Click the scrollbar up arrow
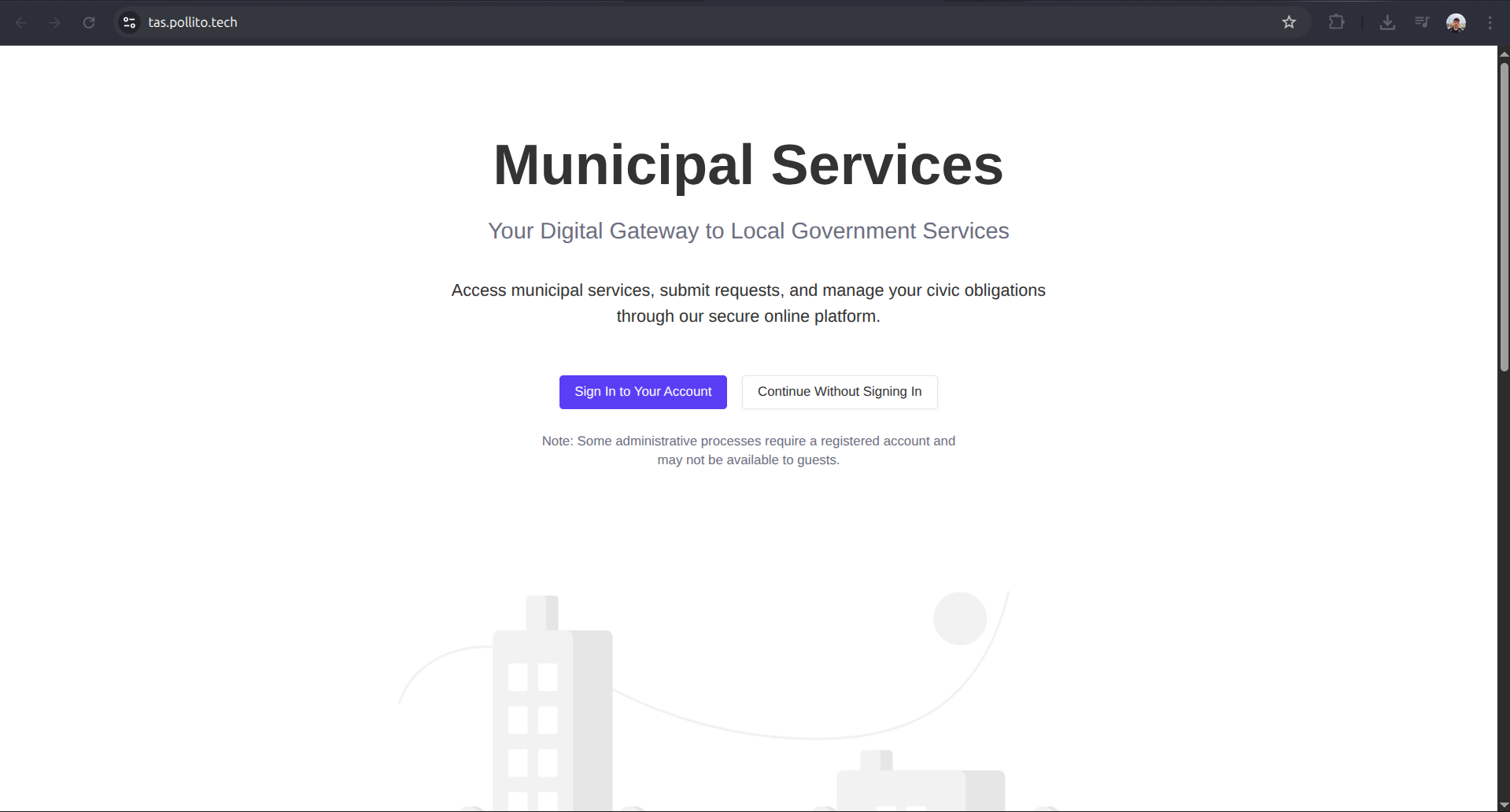This screenshot has height=812, width=1510. pyautogui.click(x=1504, y=54)
